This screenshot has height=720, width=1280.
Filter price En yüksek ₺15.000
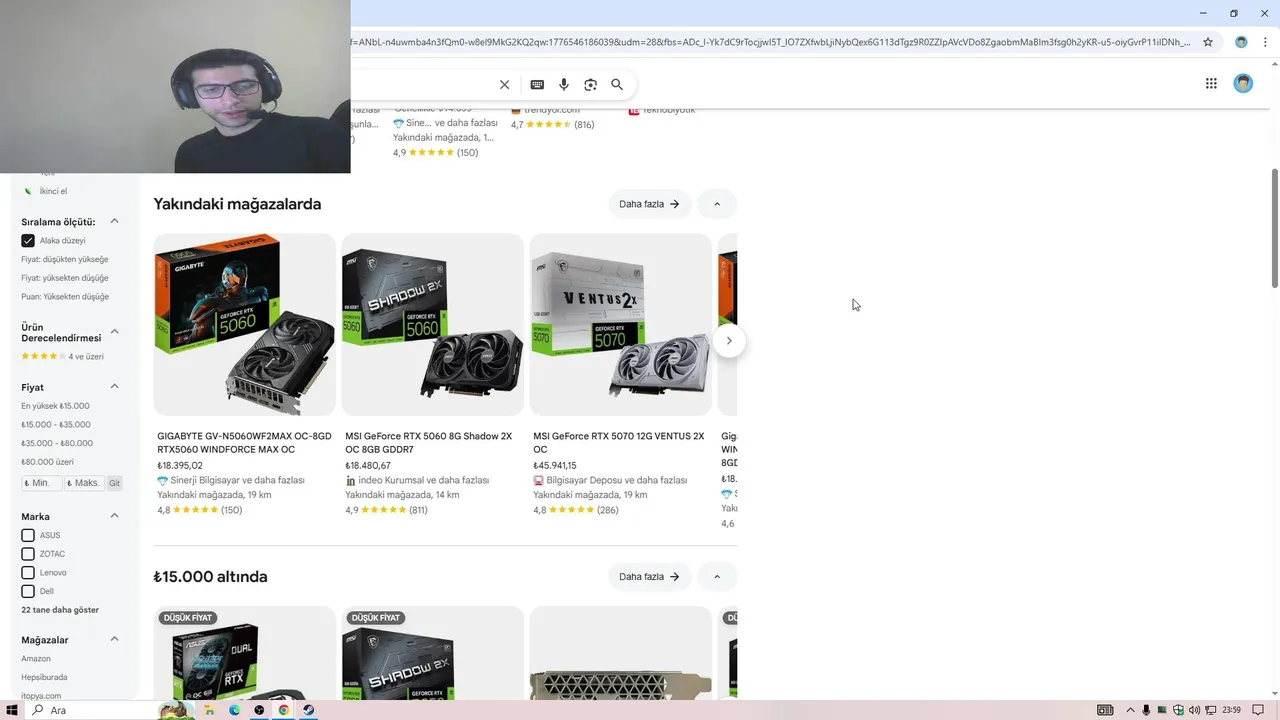click(x=55, y=406)
